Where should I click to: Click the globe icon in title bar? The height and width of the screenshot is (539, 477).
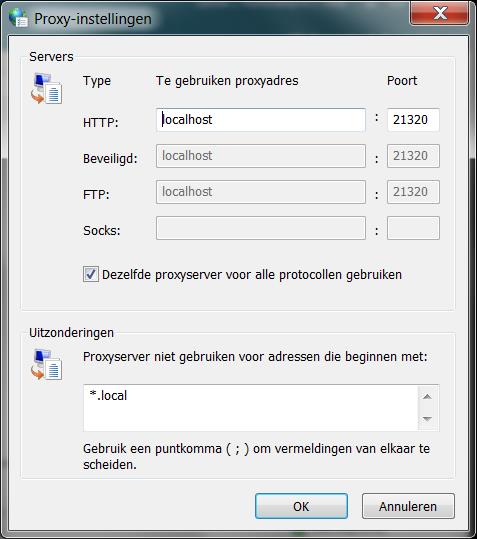(x=19, y=17)
